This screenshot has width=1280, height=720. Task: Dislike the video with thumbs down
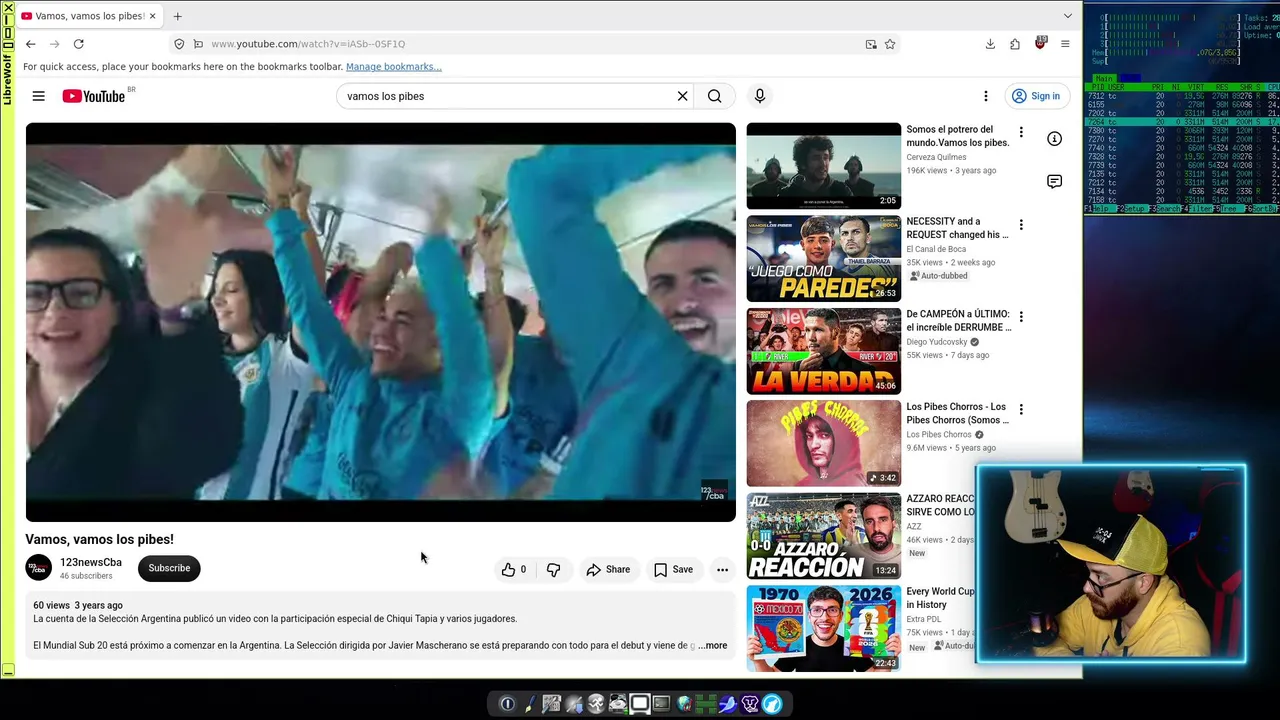pyautogui.click(x=553, y=569)
